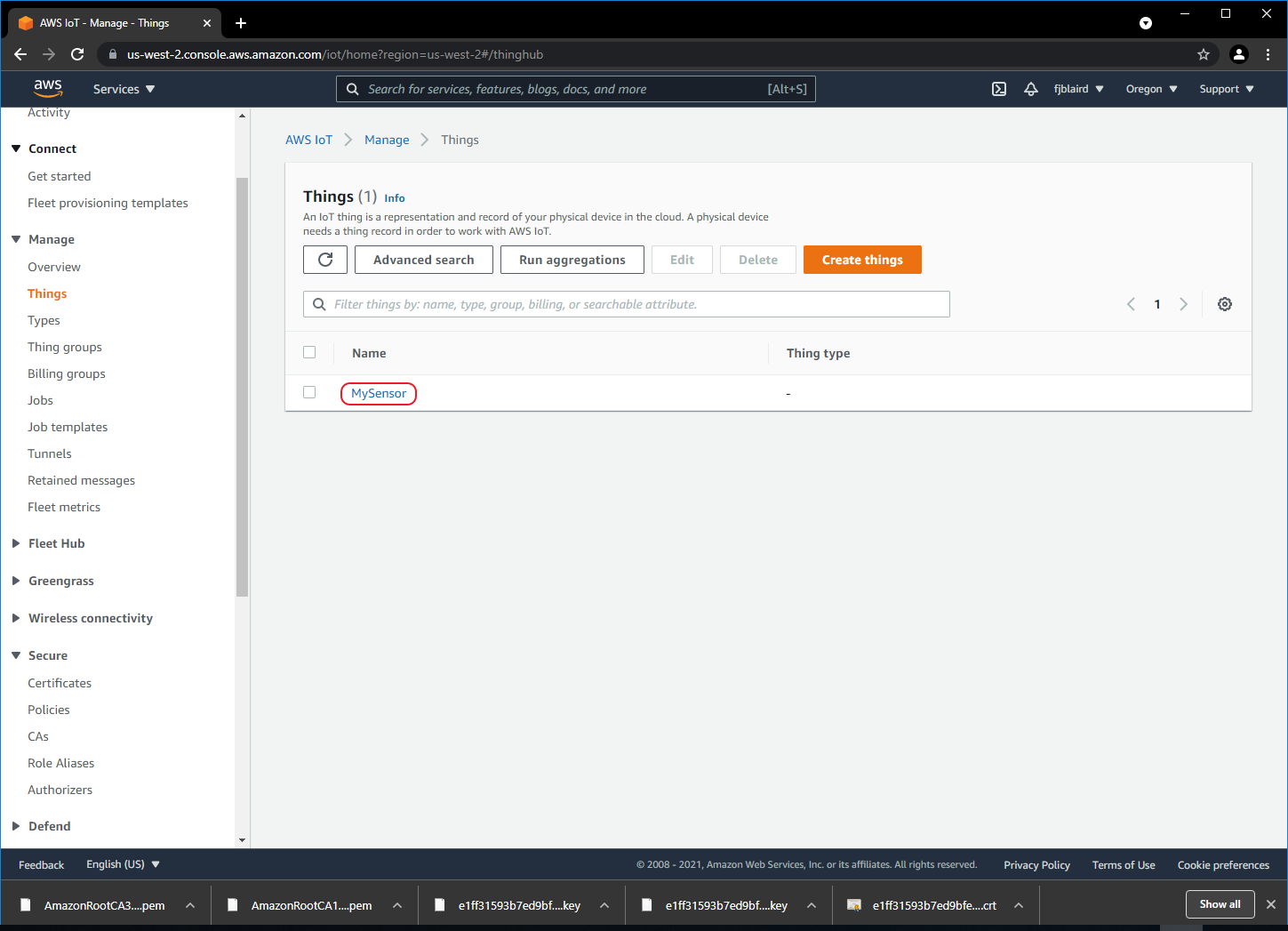Close the downloads bar
Viewport: 1288px width, 931px height.
[1270, 904]
